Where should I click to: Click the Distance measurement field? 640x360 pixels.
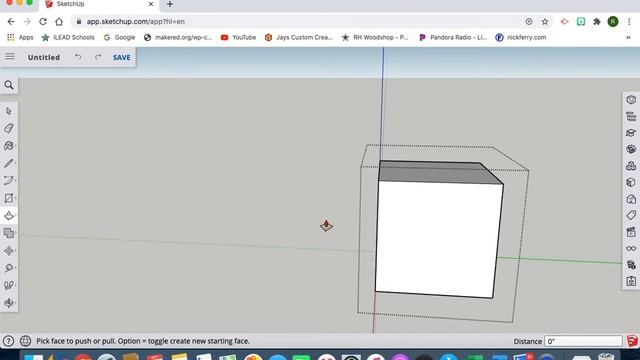pos(583,341)
